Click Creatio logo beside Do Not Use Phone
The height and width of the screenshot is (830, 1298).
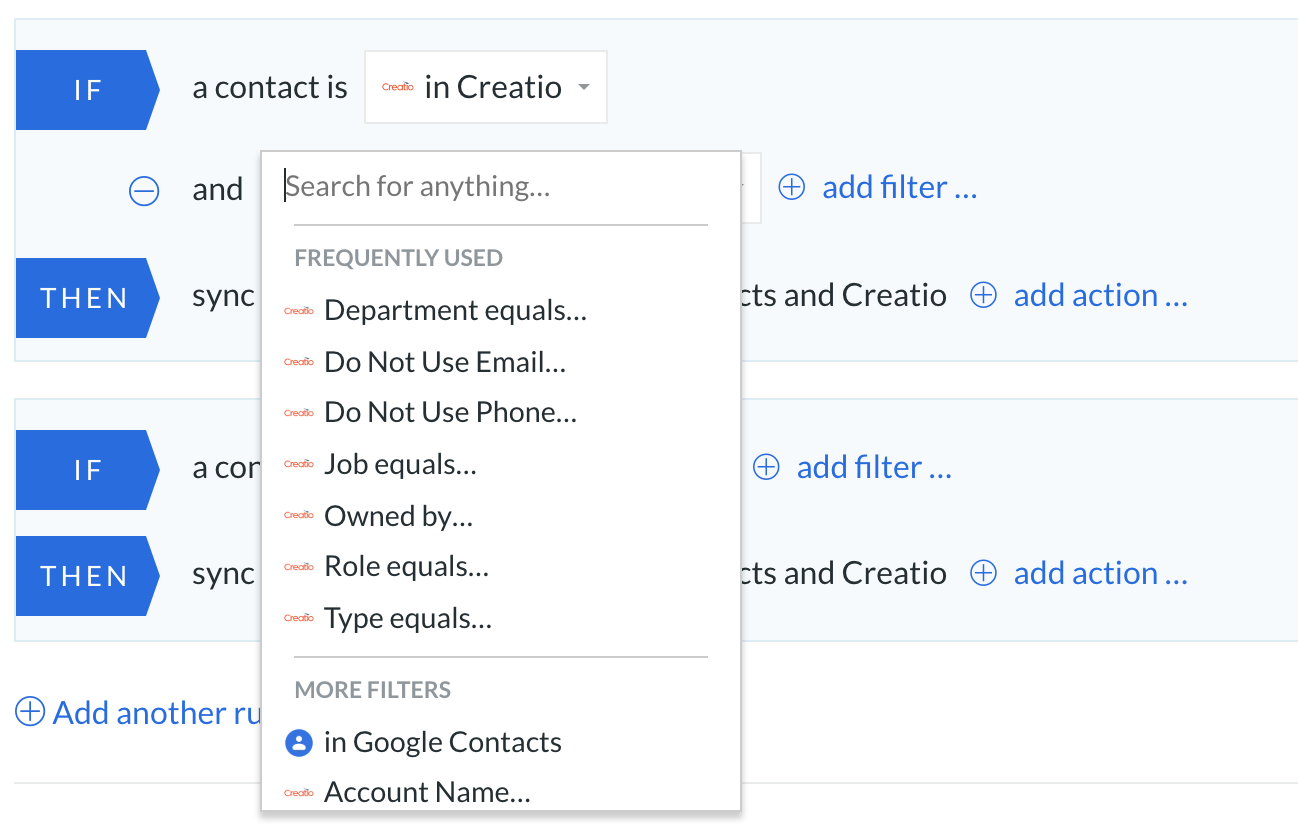(x=299, y=412)
